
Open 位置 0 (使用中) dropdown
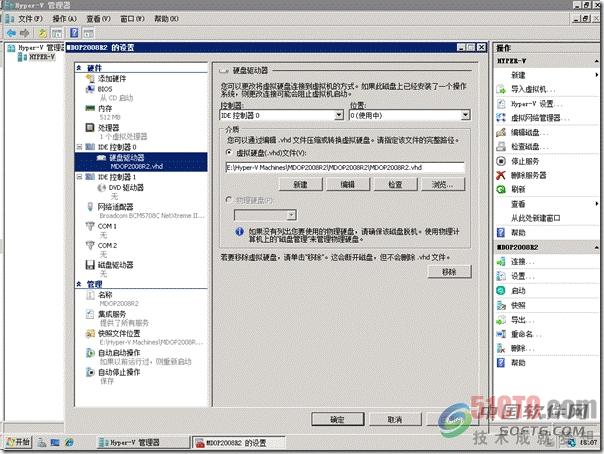465,115
